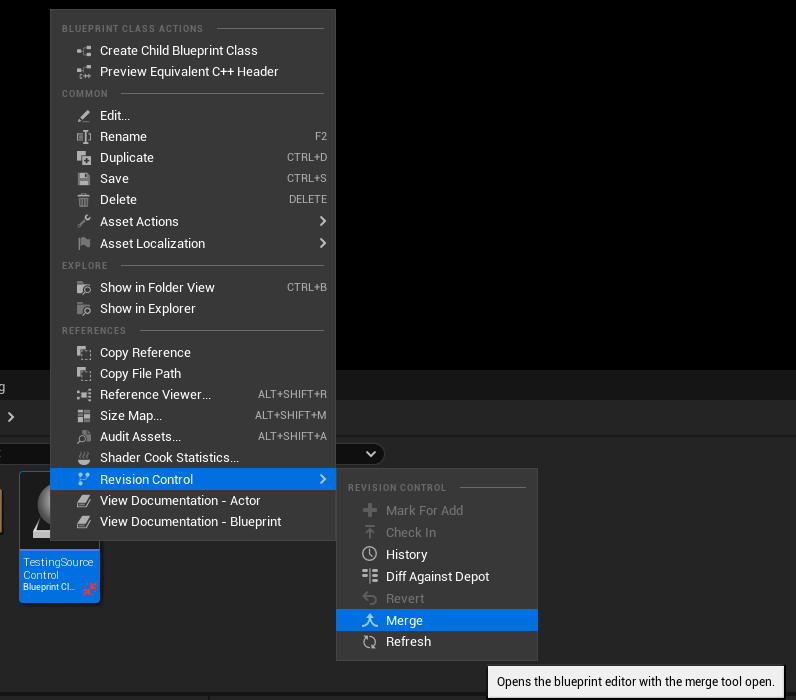This screenshot has height=700, width=796.
Task: Click the Duplicate icon in context menu
Action: pos(84,158)
